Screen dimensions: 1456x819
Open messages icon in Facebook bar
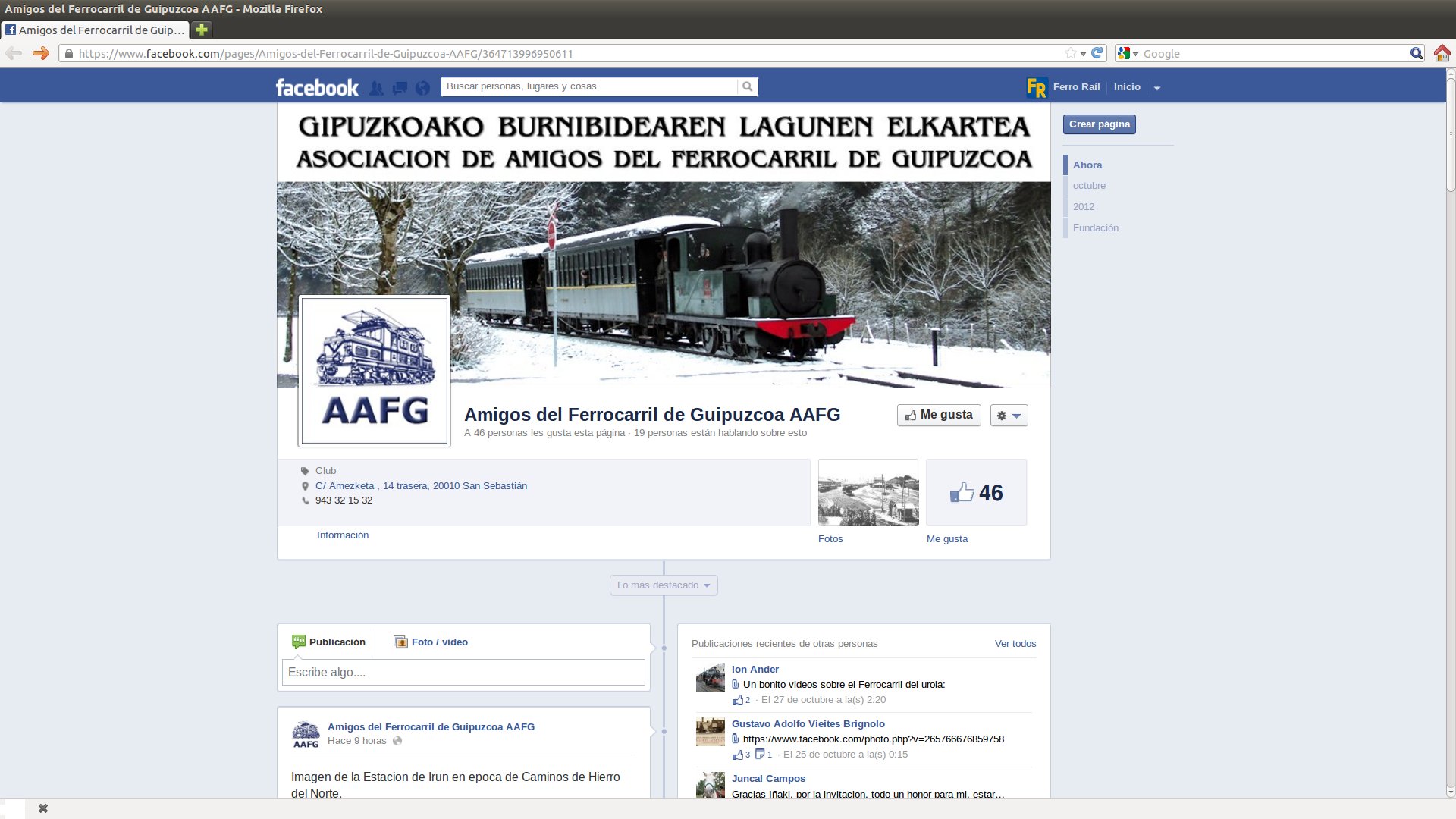coord(400,88)
